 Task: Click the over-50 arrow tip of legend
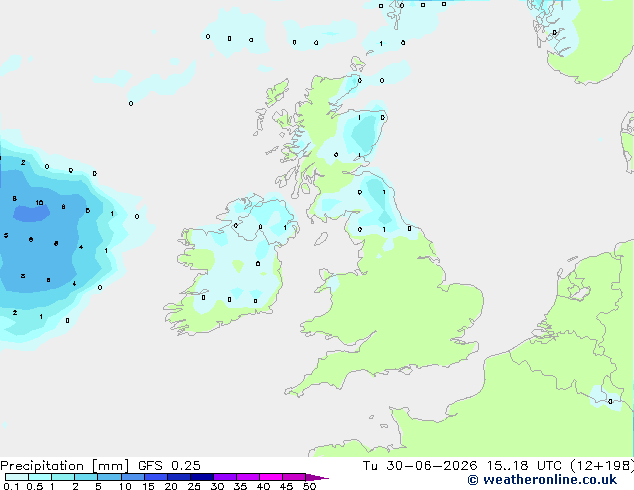pyautogui.click(x=317, y=477)
